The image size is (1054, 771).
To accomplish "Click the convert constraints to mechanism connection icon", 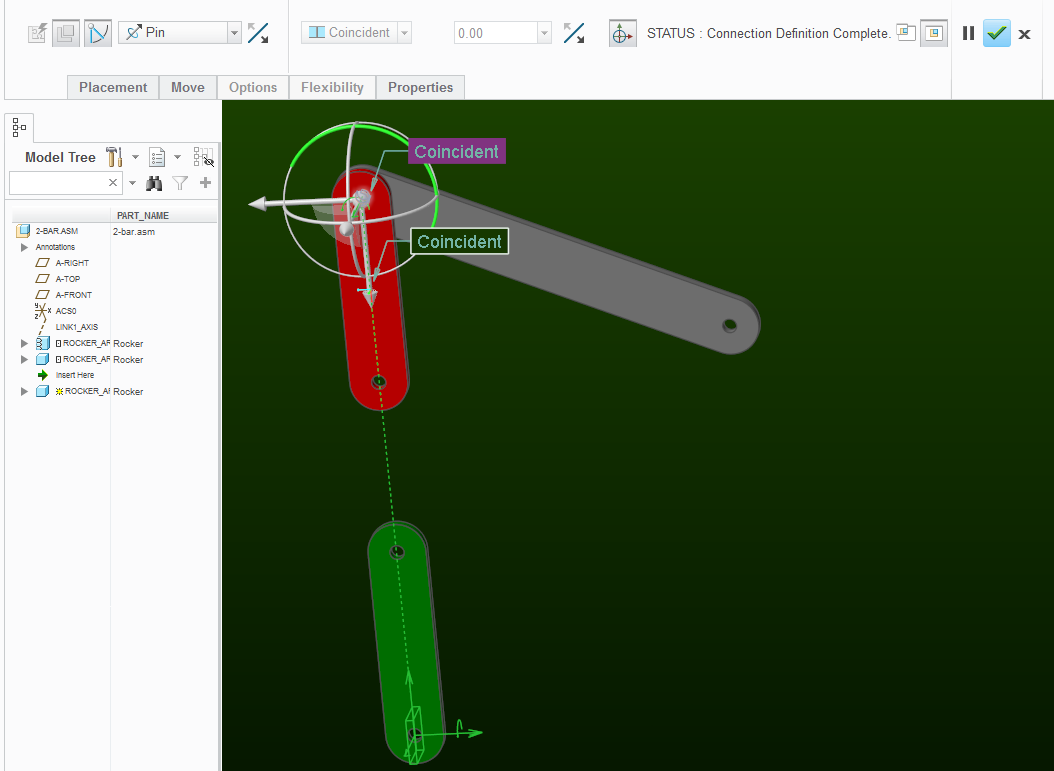I will (37, 33).
